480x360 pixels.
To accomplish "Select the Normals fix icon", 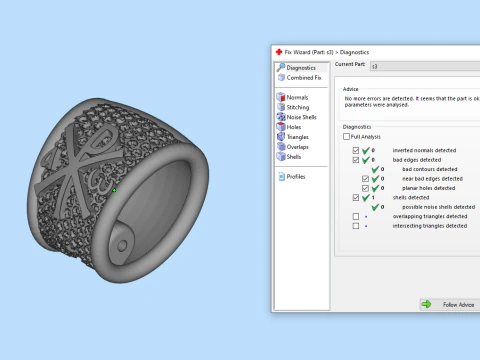I will (281, 97).
